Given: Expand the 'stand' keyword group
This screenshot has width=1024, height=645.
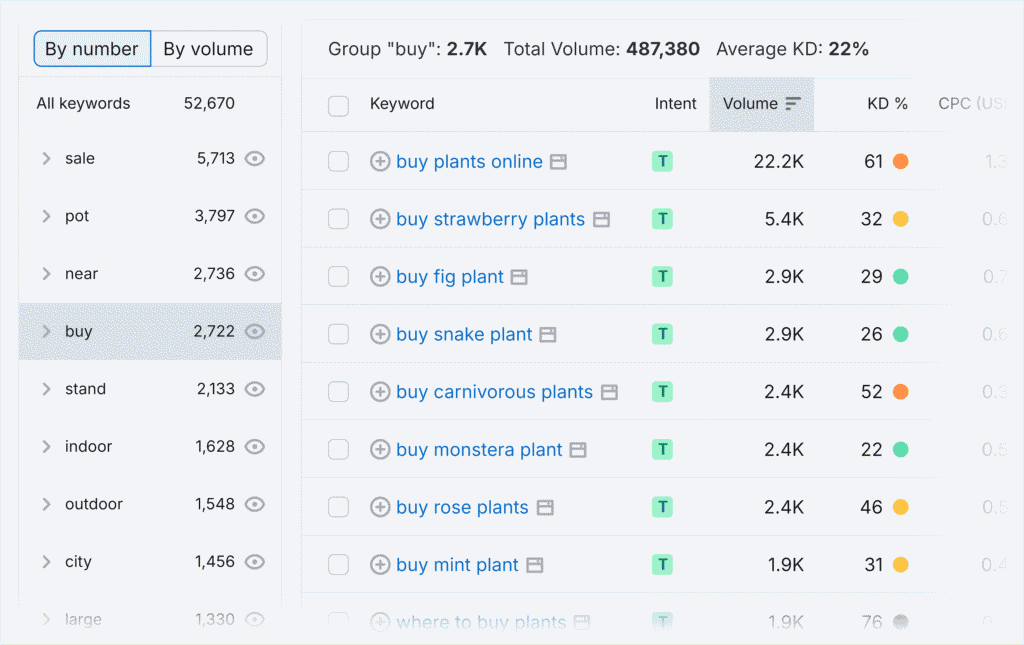Looking at the screenshot, I should [x=46, y=389].
